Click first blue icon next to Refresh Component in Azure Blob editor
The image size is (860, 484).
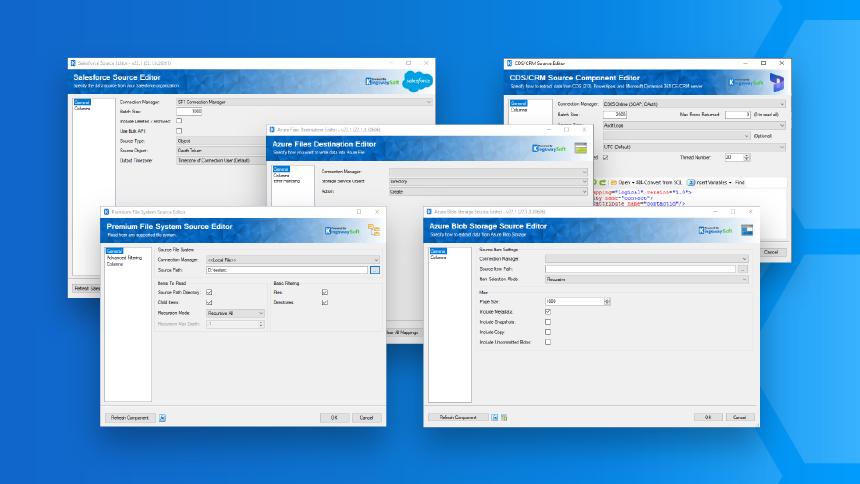point(495,418)
